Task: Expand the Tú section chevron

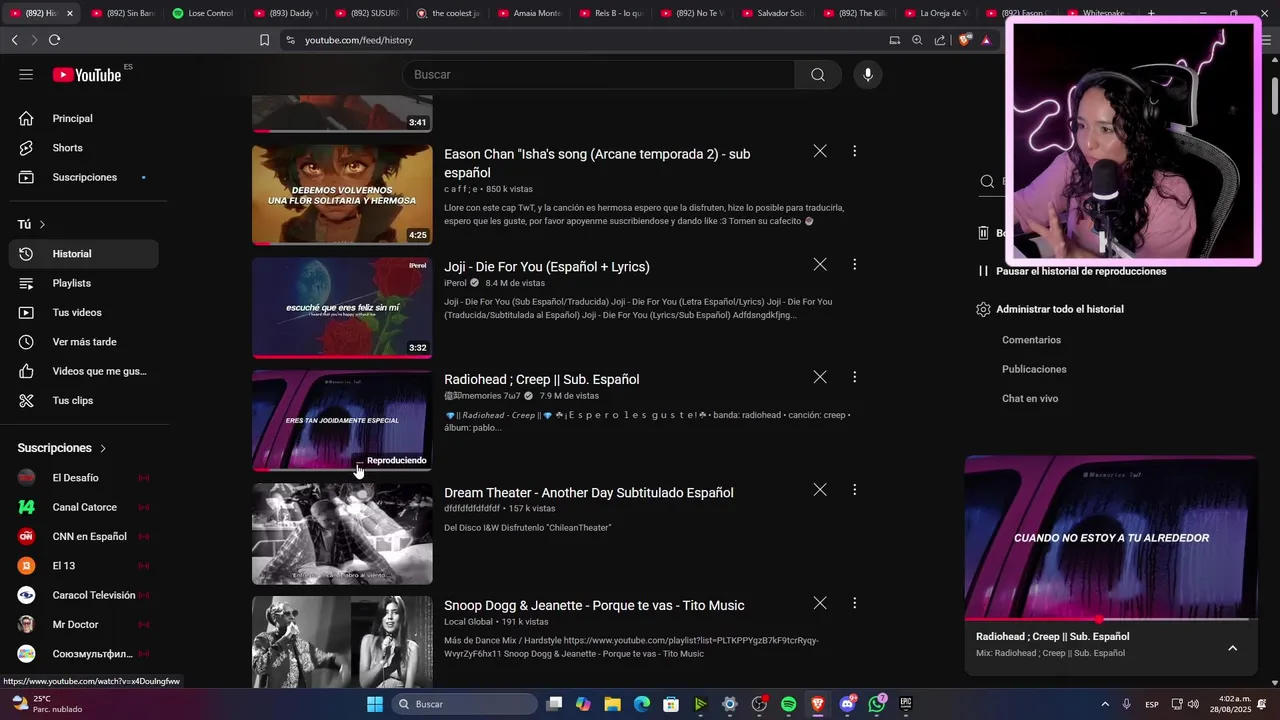Action: pyautogui.click(x=42, y=225)
